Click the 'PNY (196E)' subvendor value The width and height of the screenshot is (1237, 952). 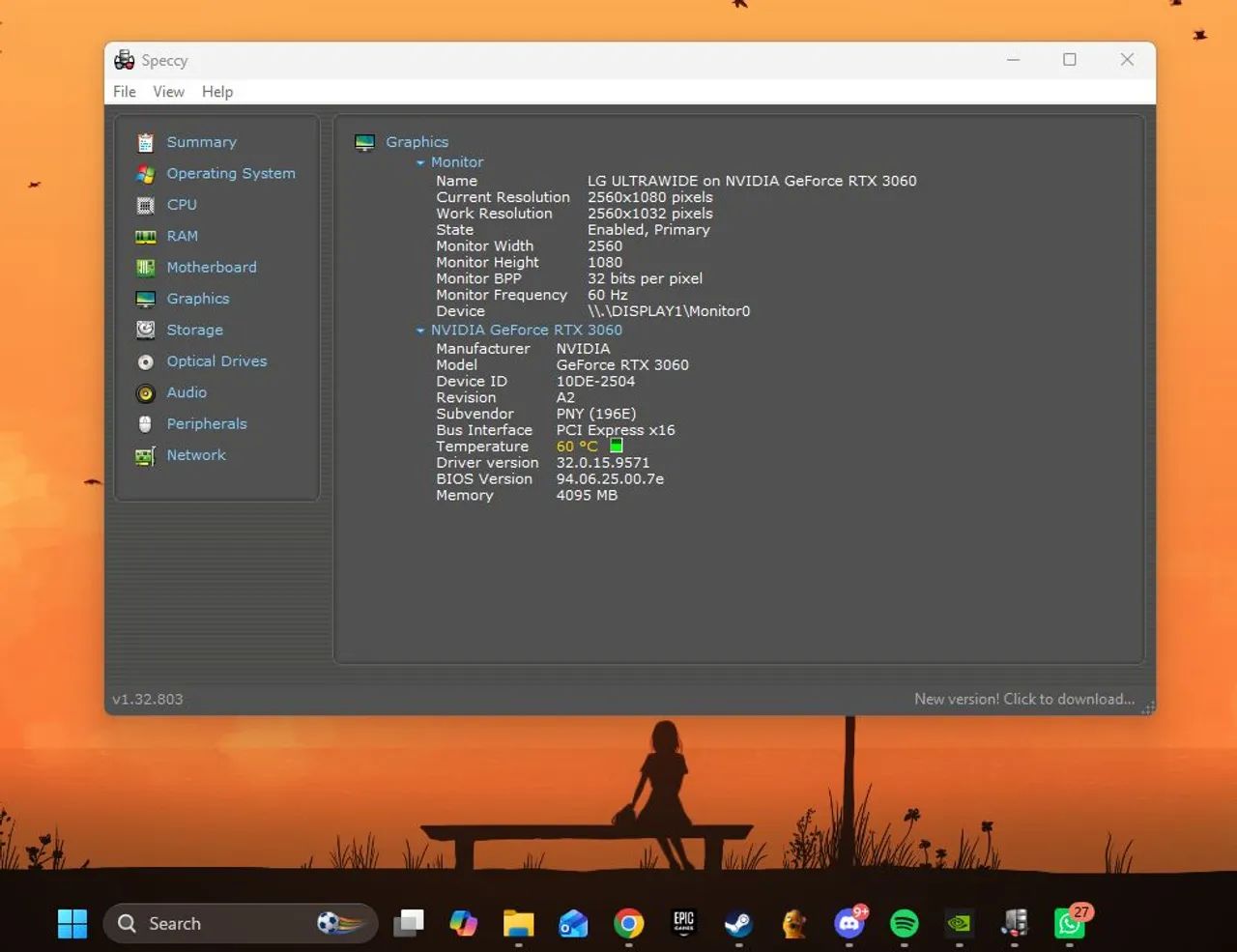[x=596, y=414]
